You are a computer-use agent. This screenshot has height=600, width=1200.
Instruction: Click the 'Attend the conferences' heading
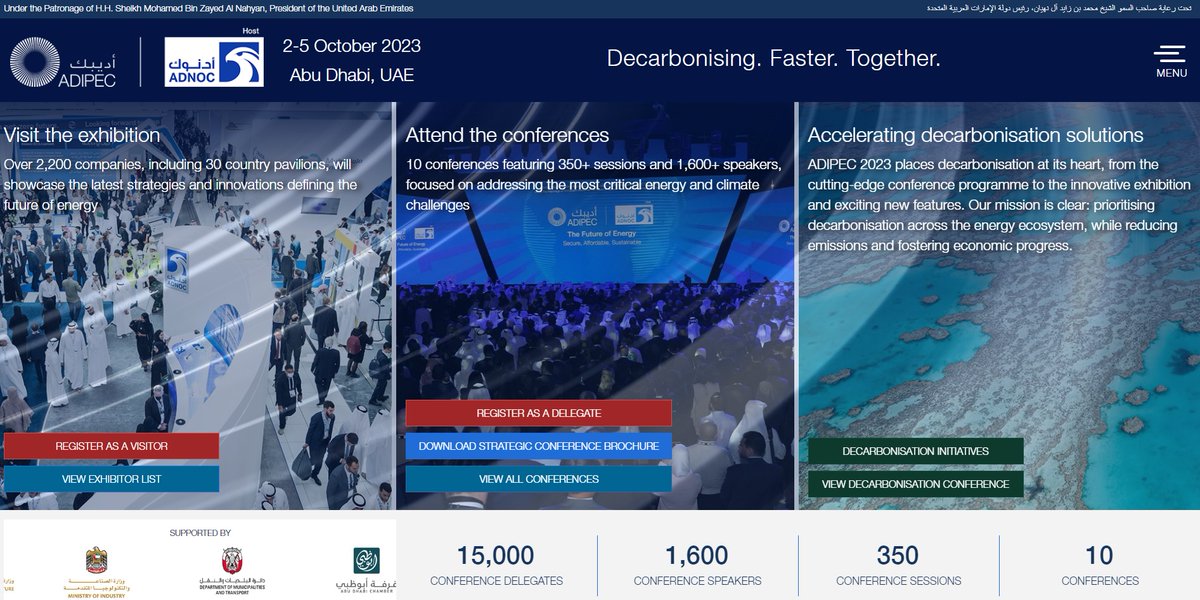pyautogui.click(x=507, y=135)
